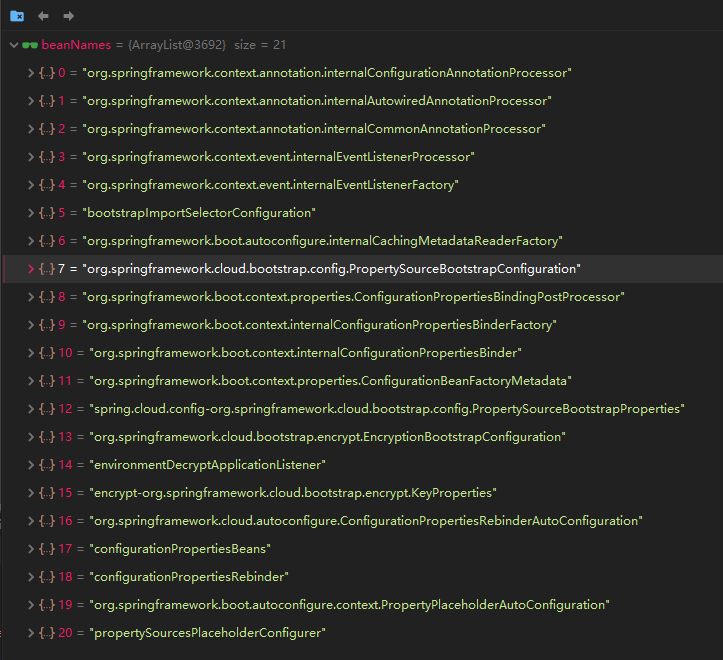
Task: Click the object icon of element 0
Action: 47,73
